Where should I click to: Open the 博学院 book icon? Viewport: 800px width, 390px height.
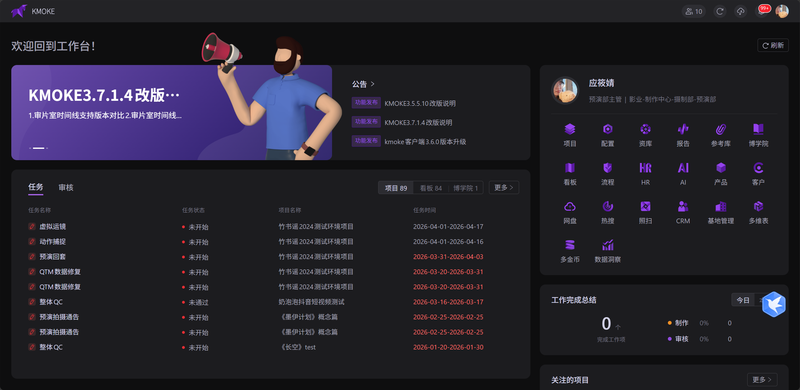point(759,129)
